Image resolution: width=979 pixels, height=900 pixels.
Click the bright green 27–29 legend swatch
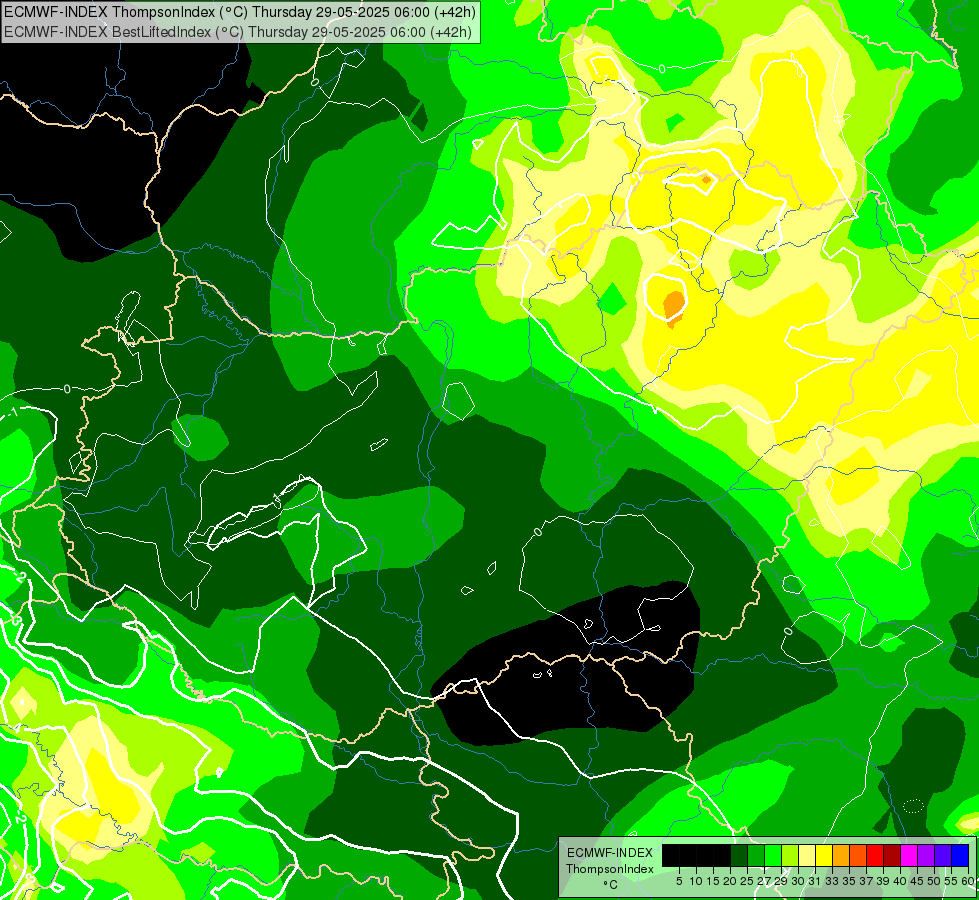(x=773, y=855)
